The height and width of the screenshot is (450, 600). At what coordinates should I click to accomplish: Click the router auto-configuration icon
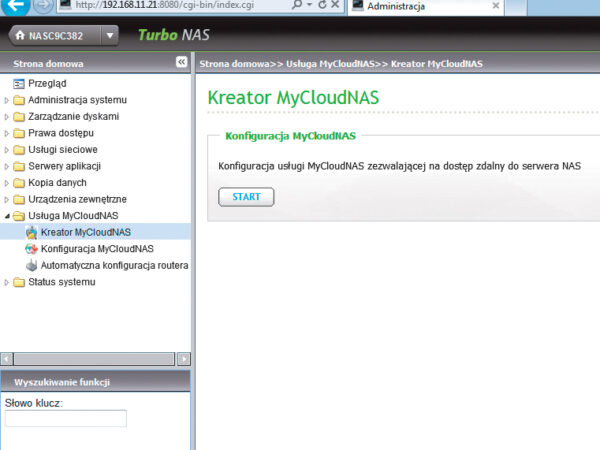pyautogui.click(x=31, y=266)
